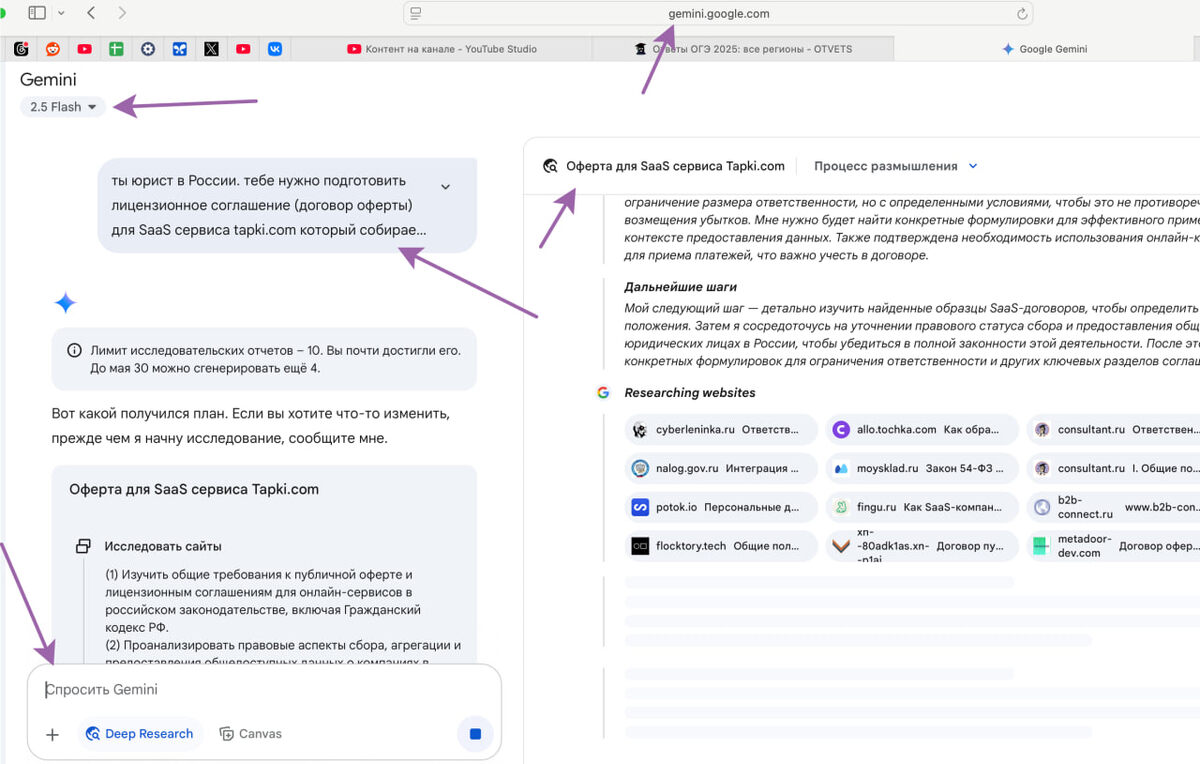Click the info icon in the limit notice

74,350
